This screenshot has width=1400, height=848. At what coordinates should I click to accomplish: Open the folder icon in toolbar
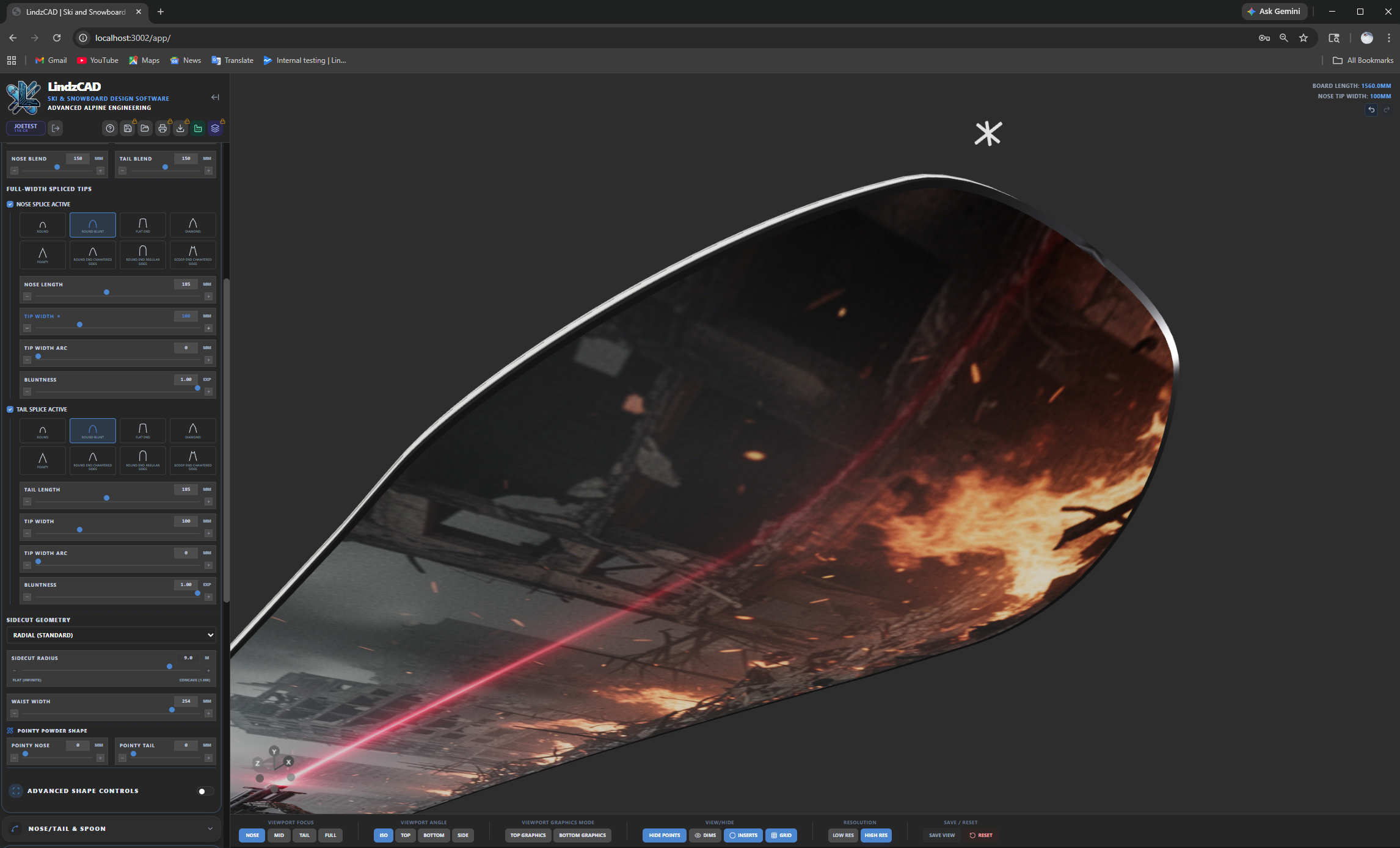pos(145,128)
